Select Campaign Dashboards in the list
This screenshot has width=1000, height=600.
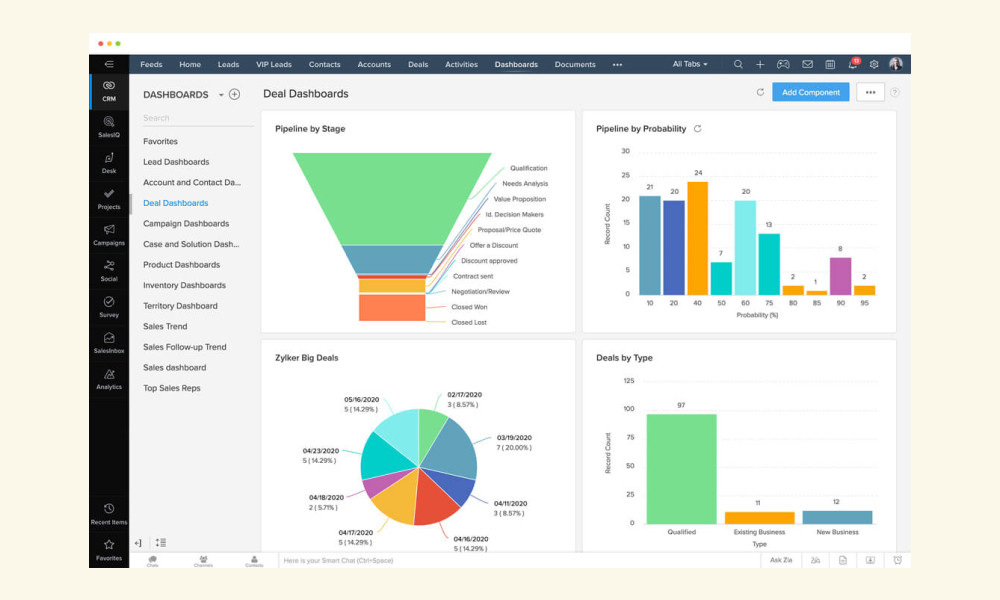(x=186, y=224)
